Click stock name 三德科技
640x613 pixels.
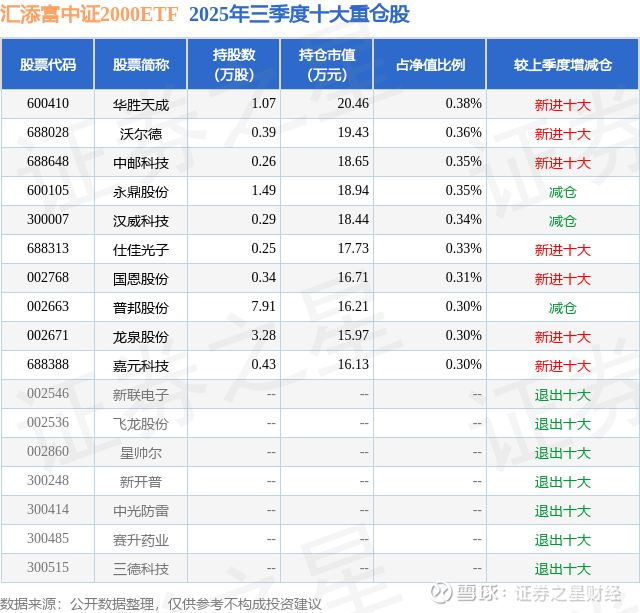[x=141, y=569]
